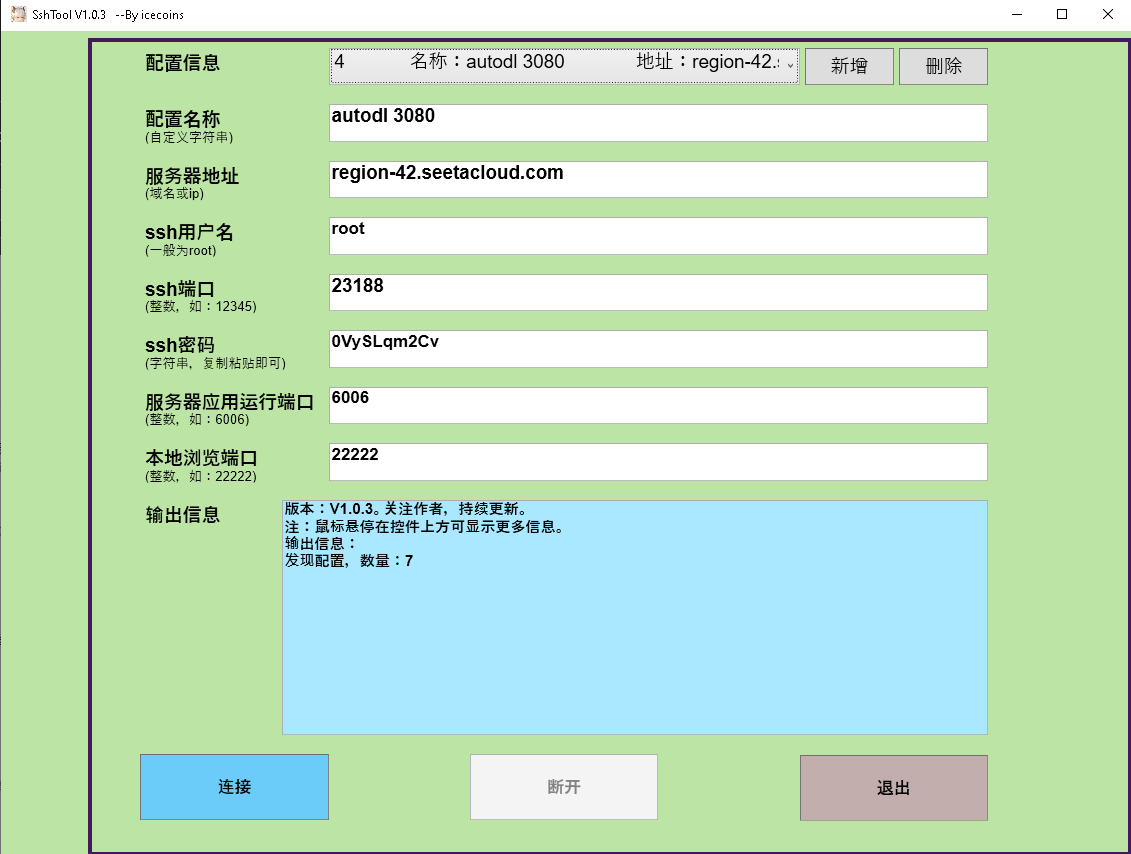Screen dimensions: 1131x854
Task: Click the ssh port field showing 23188
Action: click(x=657, y=292)
